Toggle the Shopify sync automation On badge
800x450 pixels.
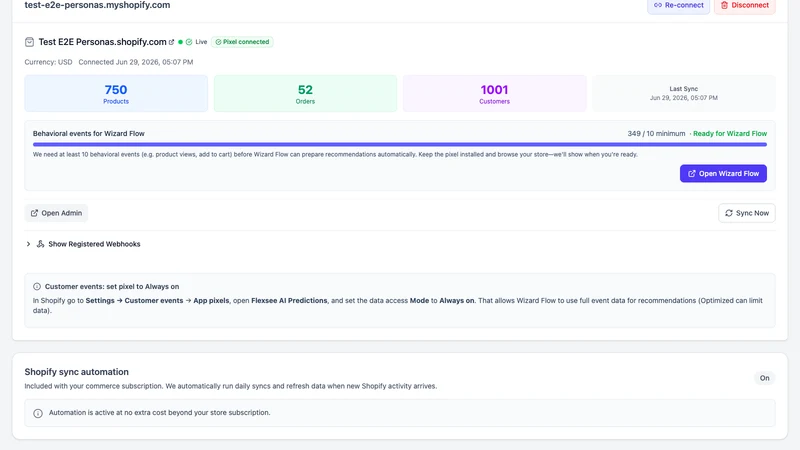click(x=764, y=378)
